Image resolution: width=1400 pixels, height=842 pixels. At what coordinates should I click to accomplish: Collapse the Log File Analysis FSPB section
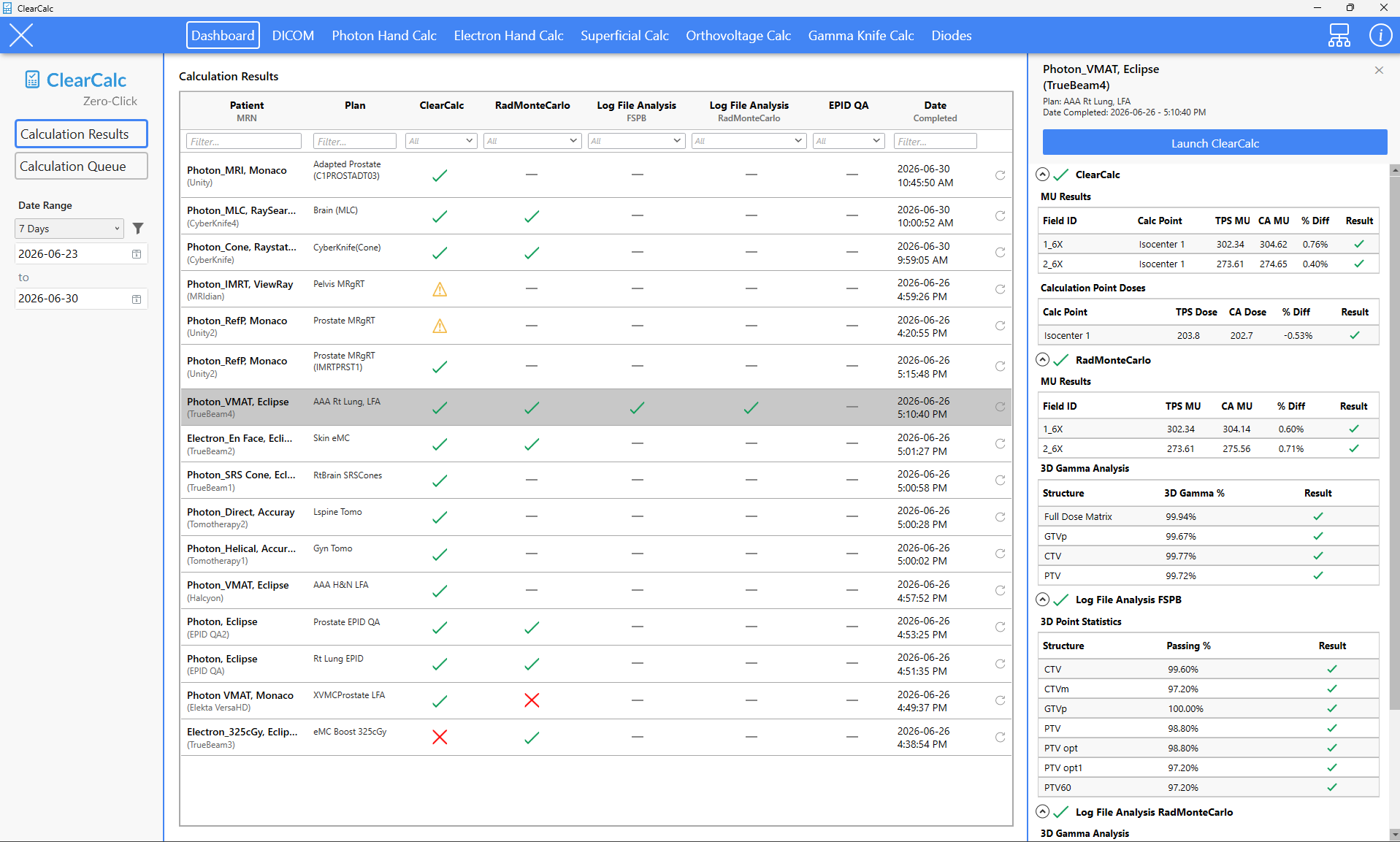coord(1043,599)
